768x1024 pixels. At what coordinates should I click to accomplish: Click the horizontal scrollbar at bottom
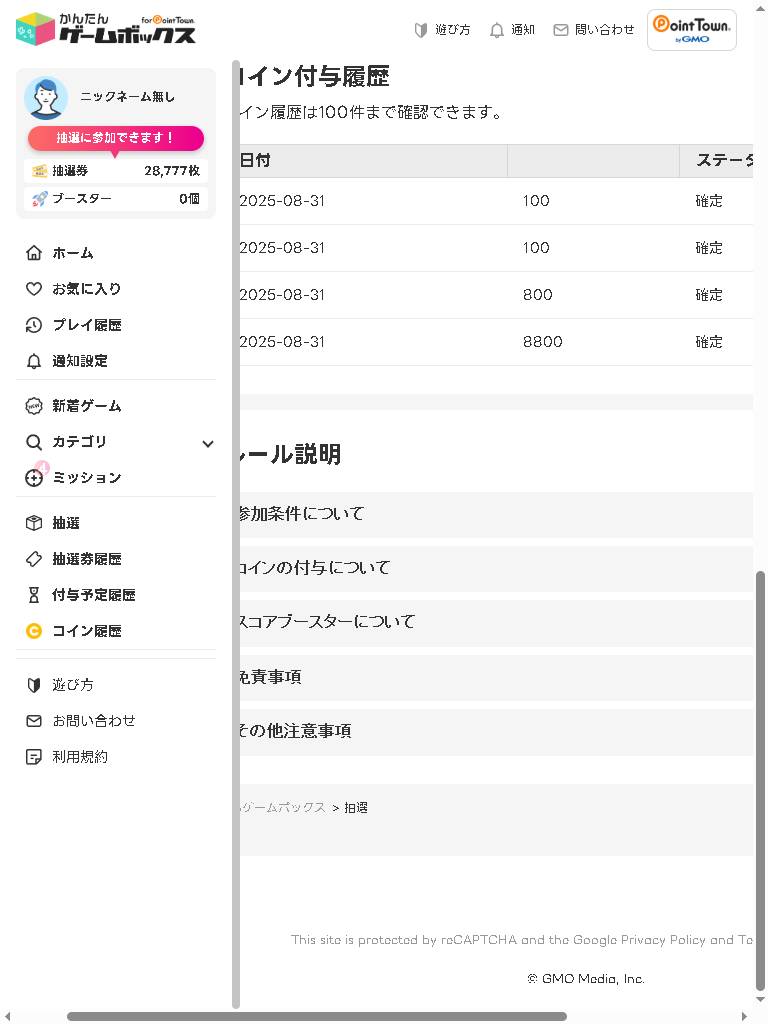point(316,1016)
